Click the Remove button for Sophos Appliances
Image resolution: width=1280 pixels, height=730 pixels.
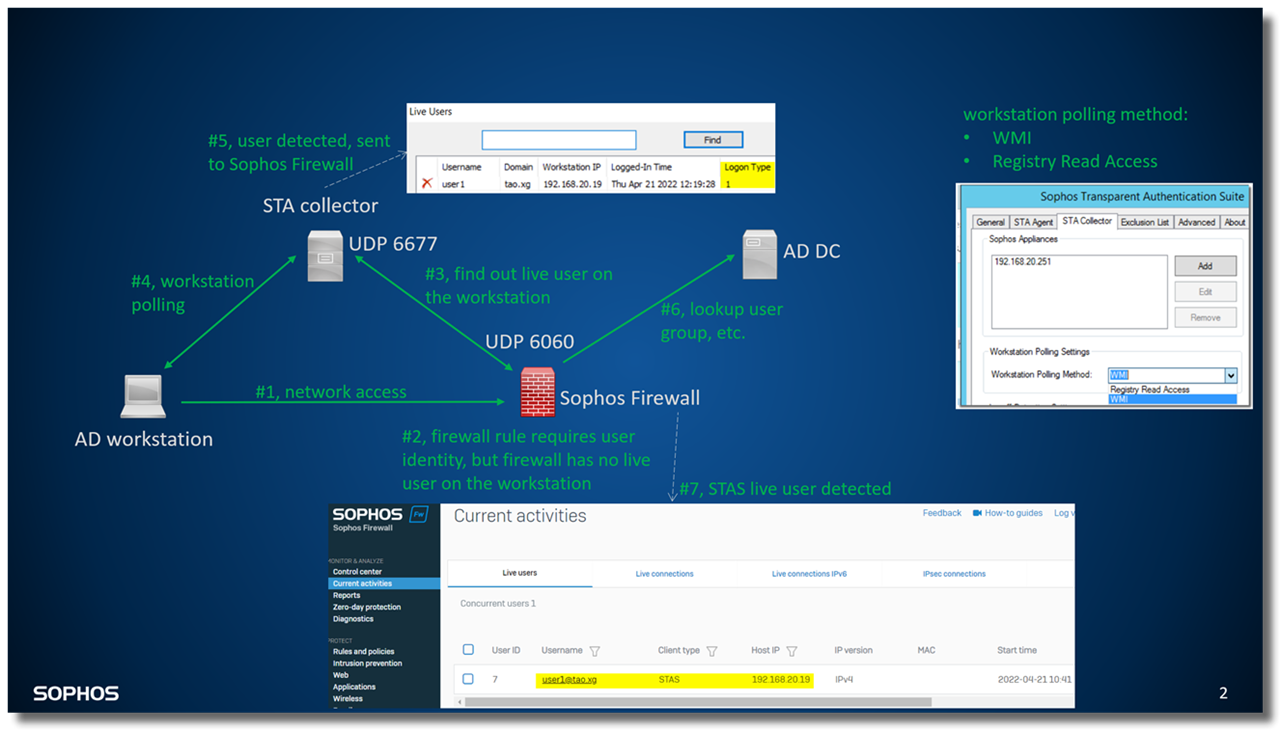pyautogui.click(x=1205, y=317)
